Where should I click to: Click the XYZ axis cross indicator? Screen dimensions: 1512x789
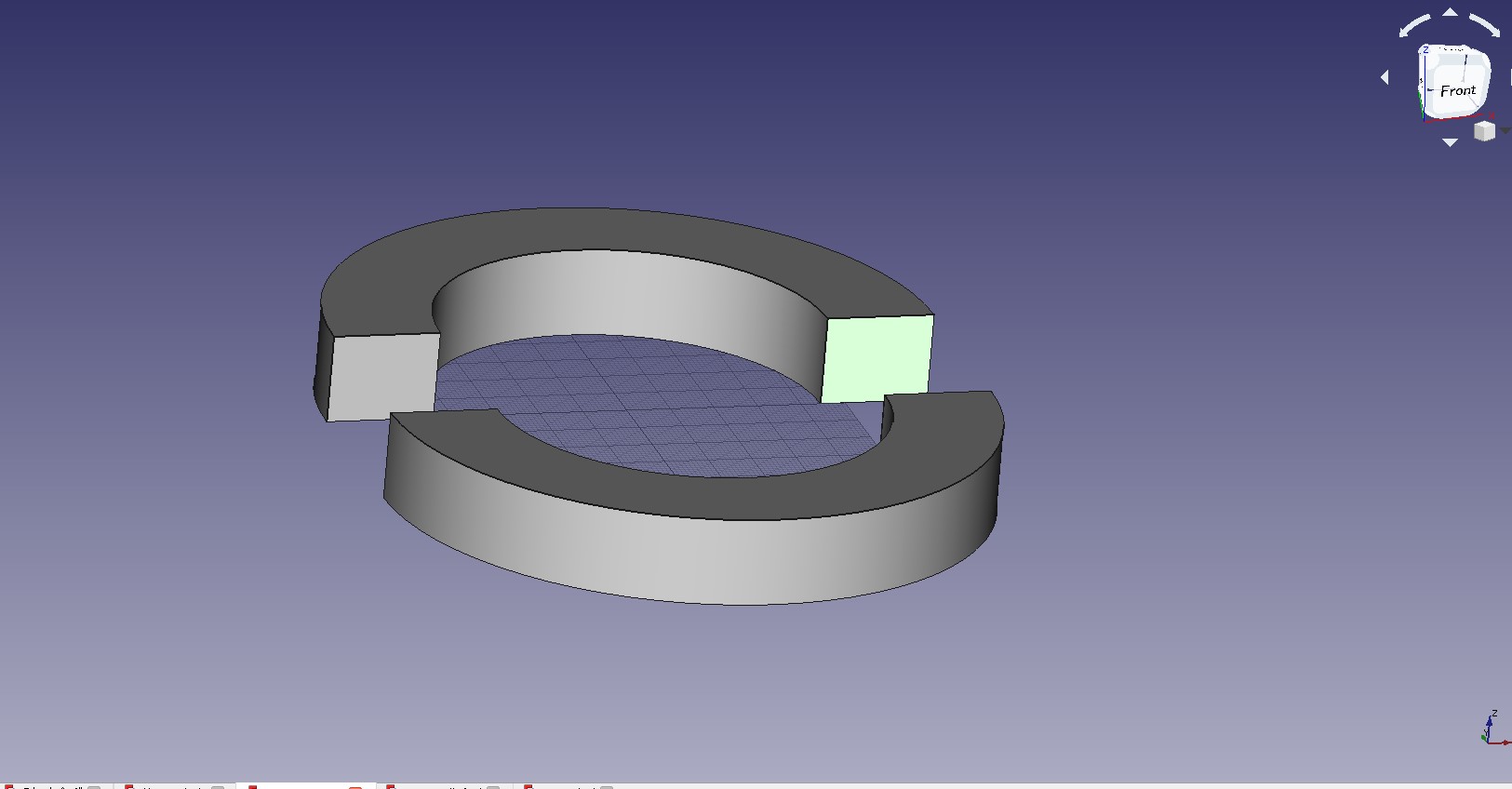(1492, 729)
